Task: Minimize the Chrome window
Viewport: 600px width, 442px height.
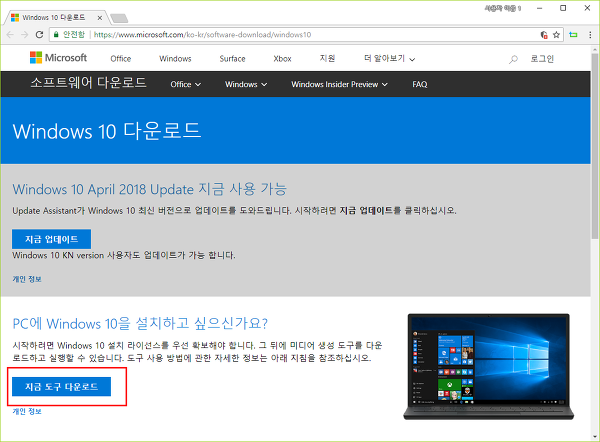Action: (540, 8)
